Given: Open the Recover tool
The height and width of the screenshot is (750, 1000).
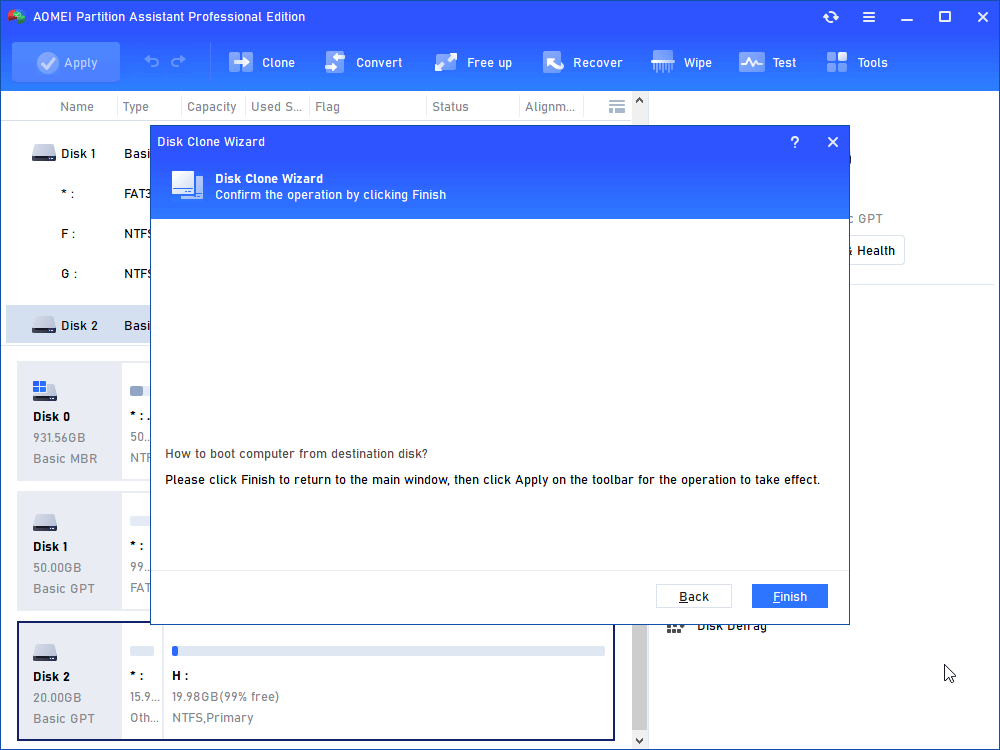Looking at the screenshot, I should [x=582, y=62].
